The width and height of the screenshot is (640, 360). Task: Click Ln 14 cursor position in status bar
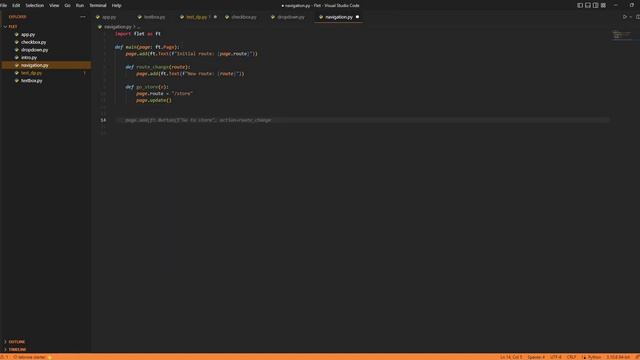511,357
